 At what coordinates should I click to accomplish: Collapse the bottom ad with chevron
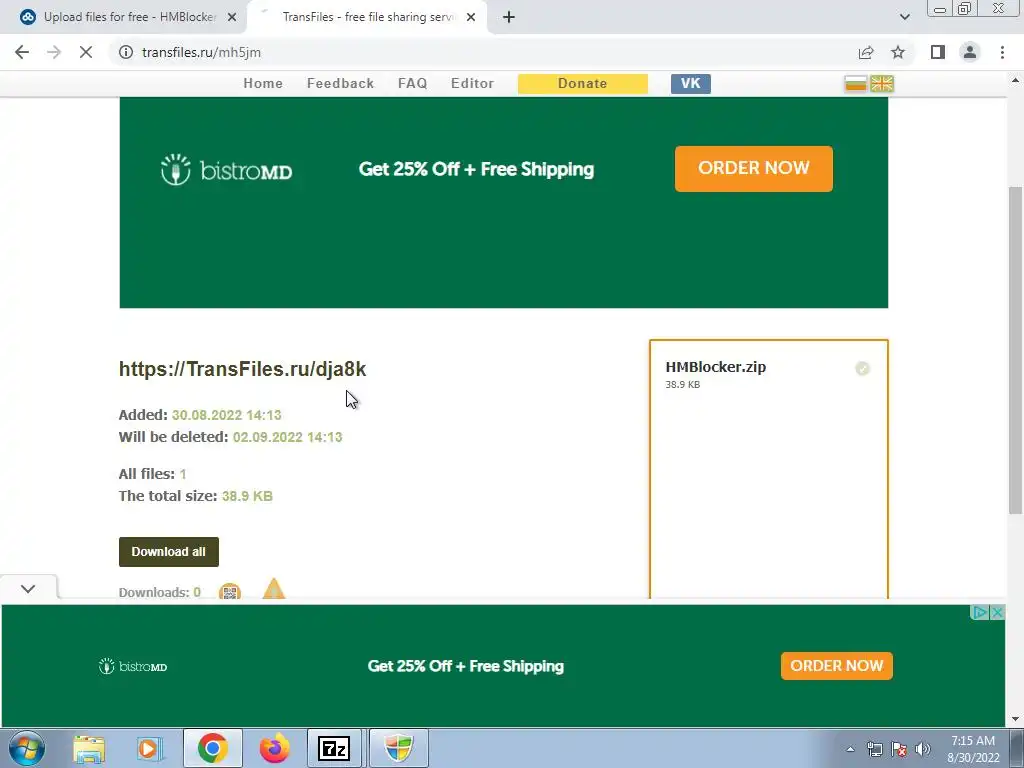point(28,588)
